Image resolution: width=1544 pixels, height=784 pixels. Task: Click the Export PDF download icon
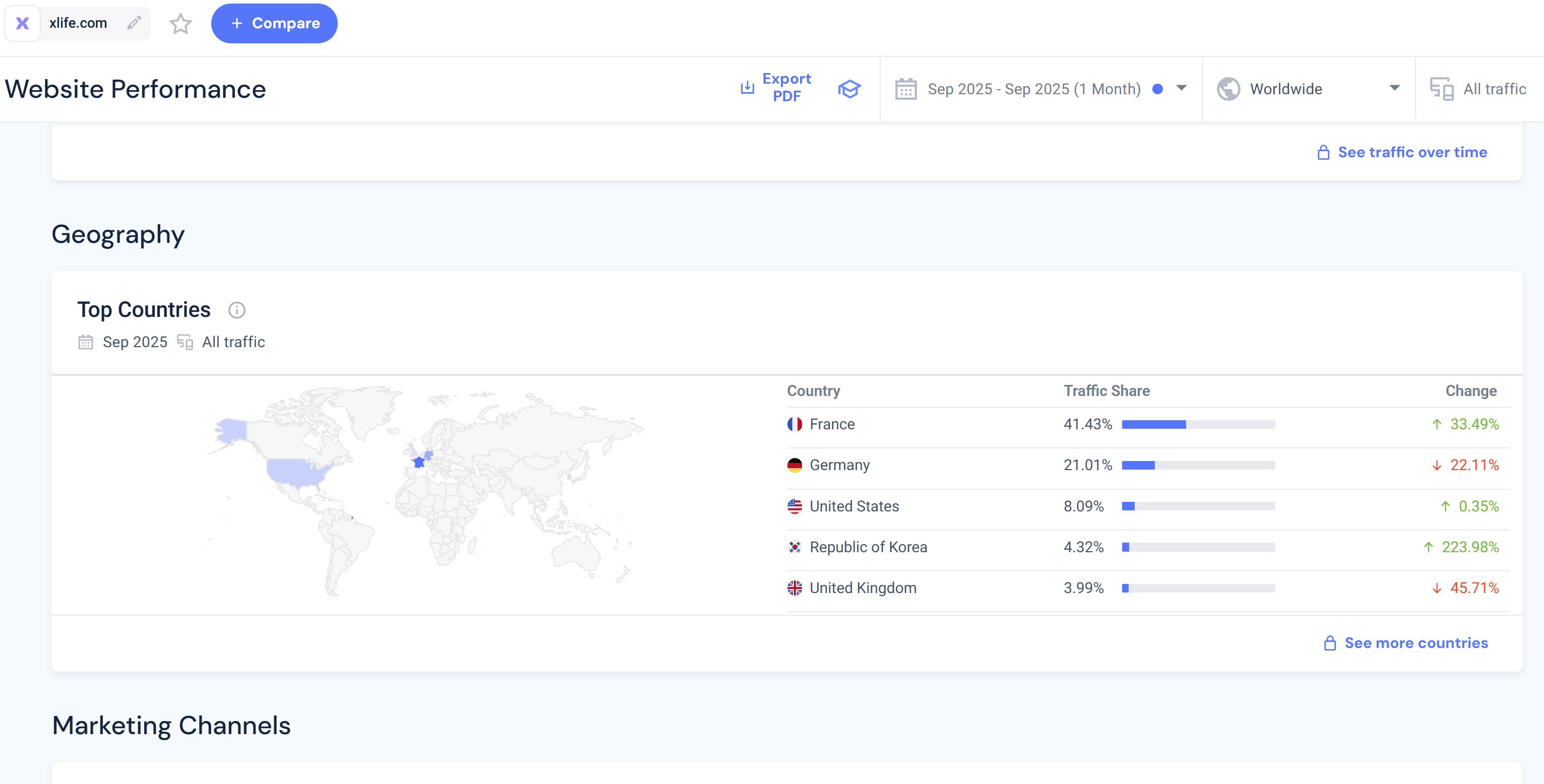pyautogui.click(x=747, y=88)
